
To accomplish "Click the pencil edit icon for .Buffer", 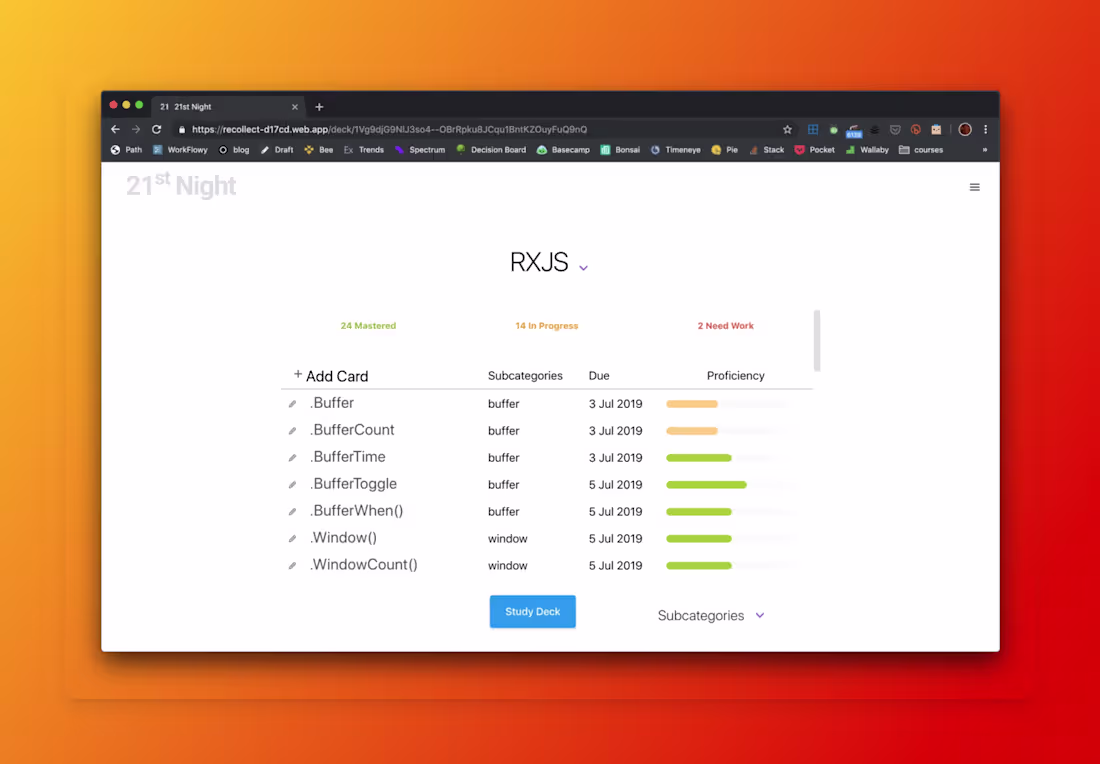I will [x=293, y=404].
